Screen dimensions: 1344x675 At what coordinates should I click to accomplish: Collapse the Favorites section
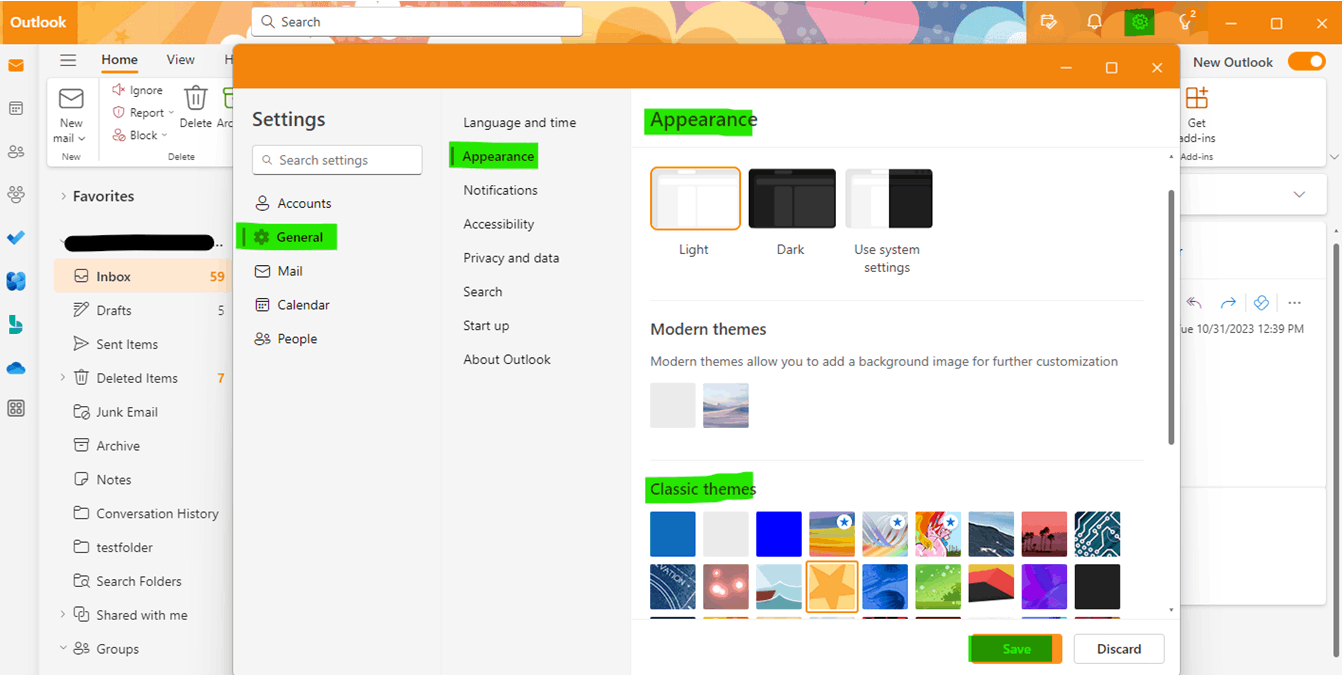click(x=63, y=196)
